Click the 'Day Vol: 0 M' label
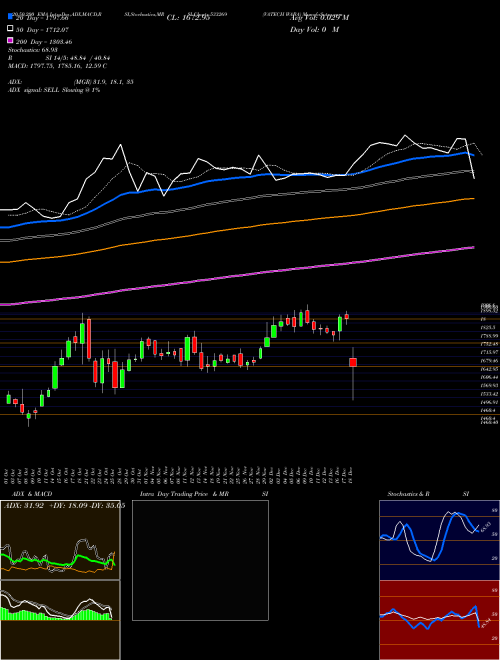 pyautogui.click(x=314, y=29)
